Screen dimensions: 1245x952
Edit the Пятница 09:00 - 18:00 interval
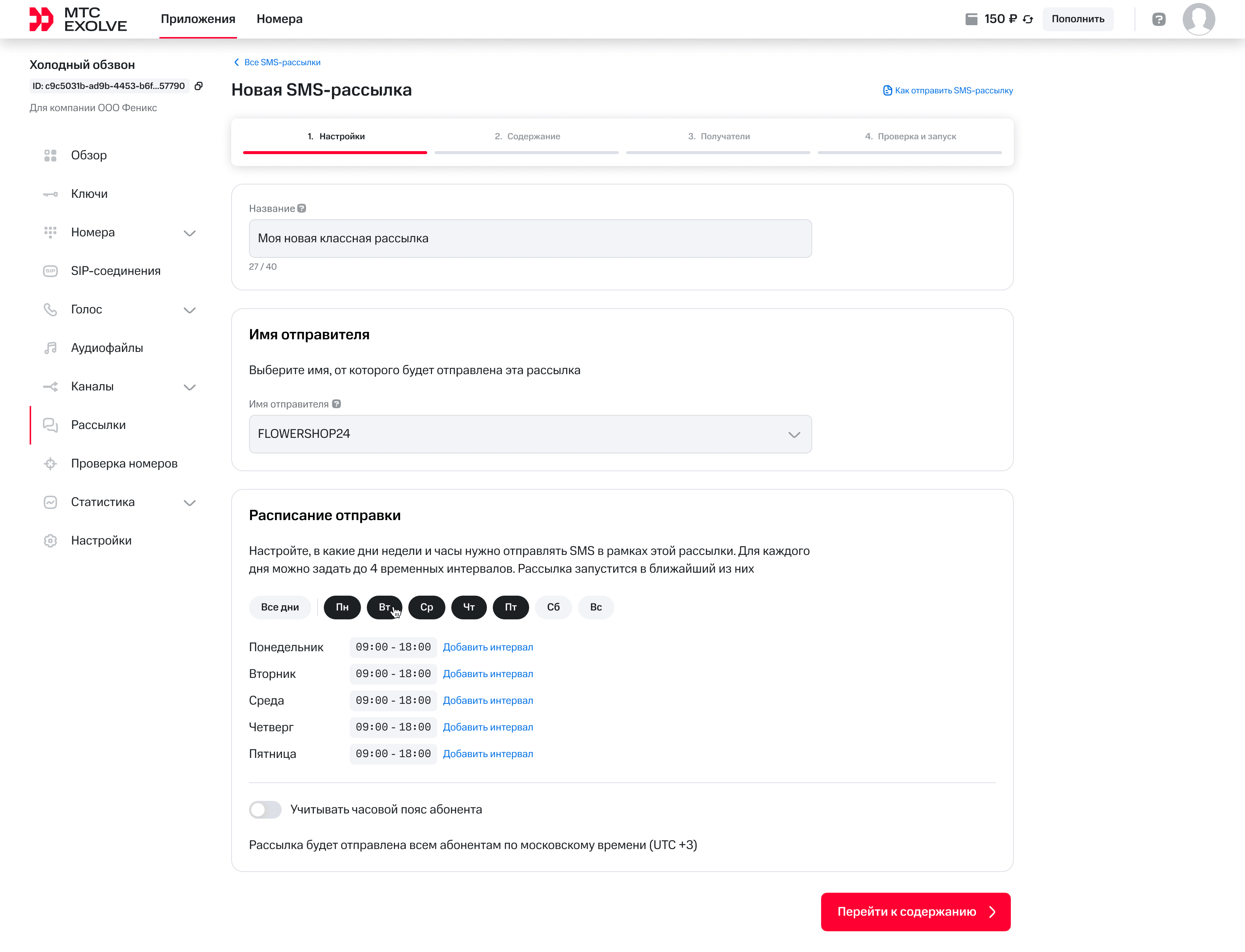(393, 754)
